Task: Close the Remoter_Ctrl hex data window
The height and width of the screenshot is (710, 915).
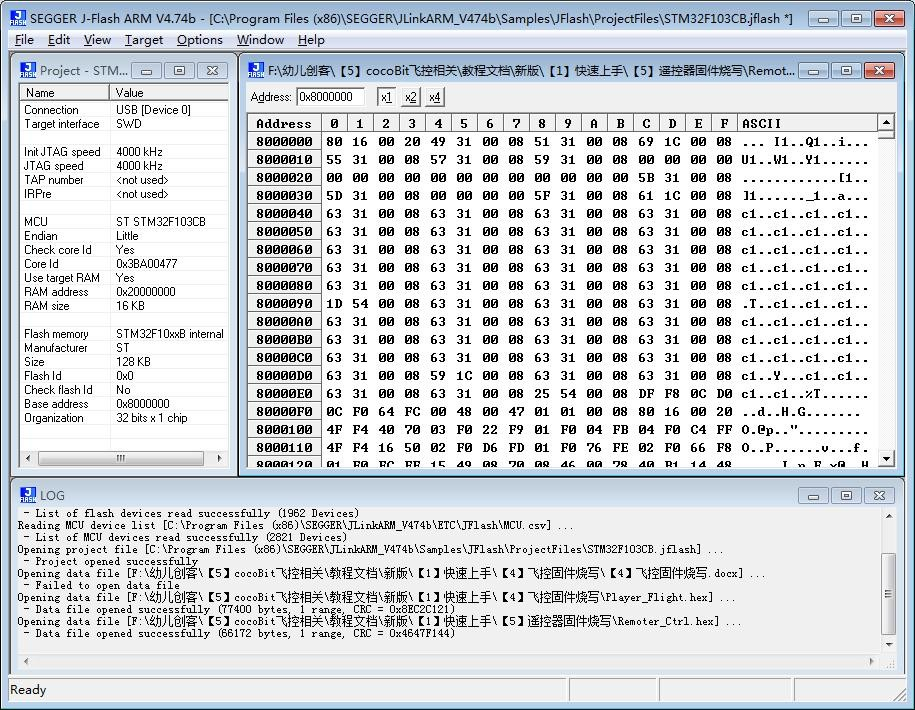Action: [x=879, y=71]
